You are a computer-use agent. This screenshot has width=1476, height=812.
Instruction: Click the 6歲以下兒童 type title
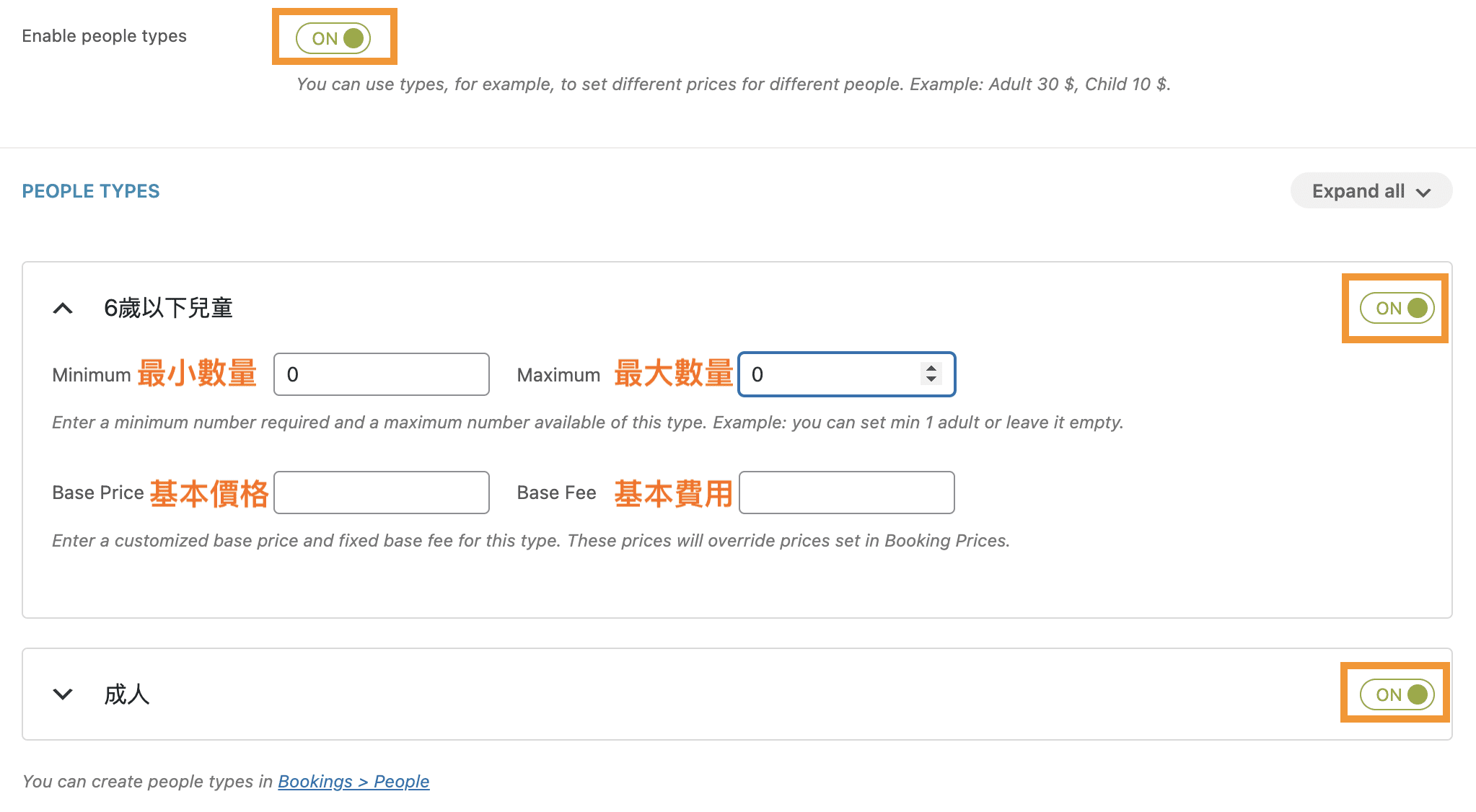coord(168,309)
